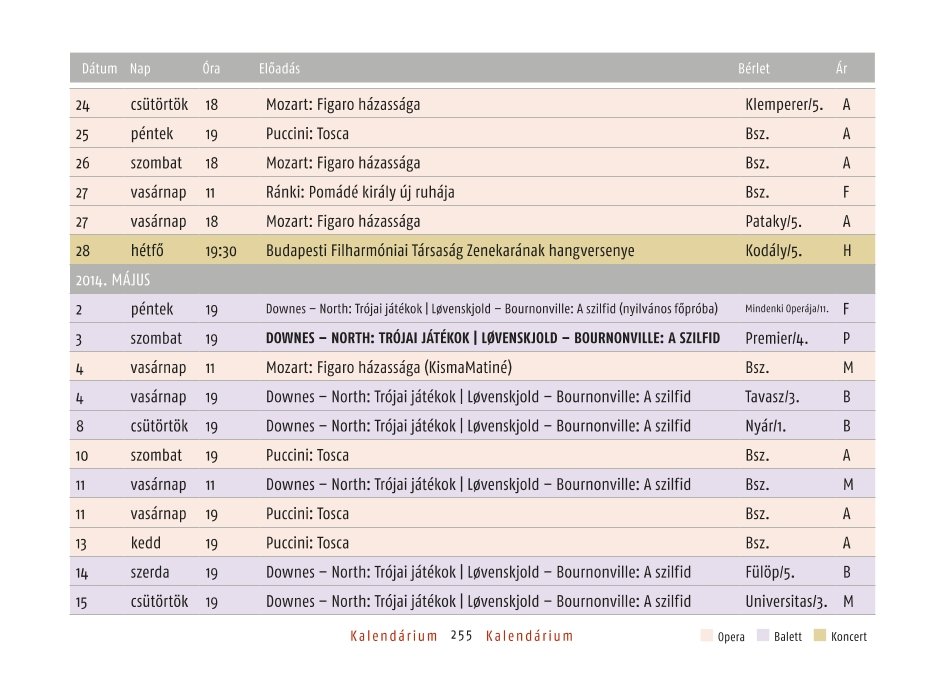Click the bold premiere title on szombat 3

pos(492,338)
